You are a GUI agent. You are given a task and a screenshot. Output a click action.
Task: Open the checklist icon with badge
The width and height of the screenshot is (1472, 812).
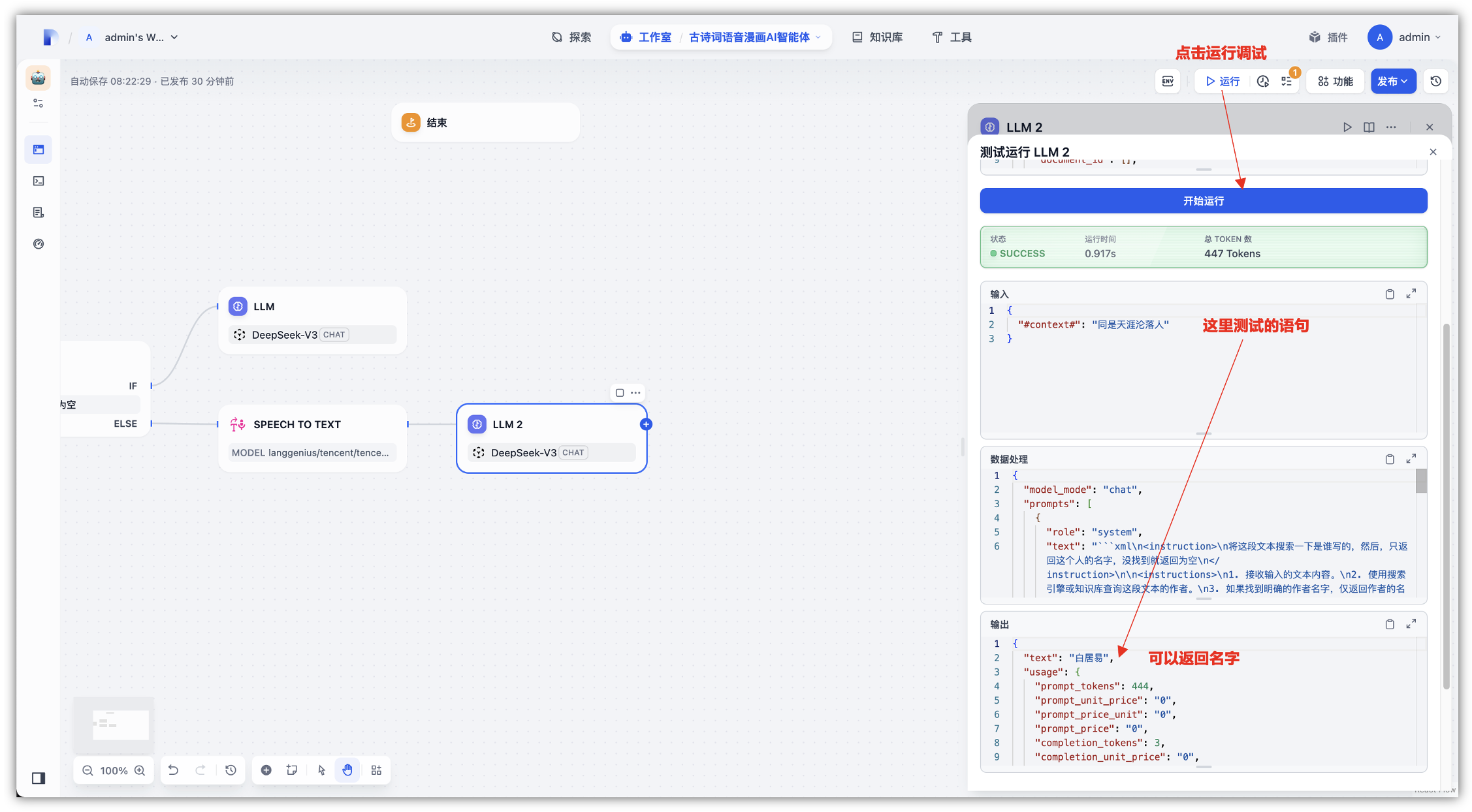pos(1287,82)
